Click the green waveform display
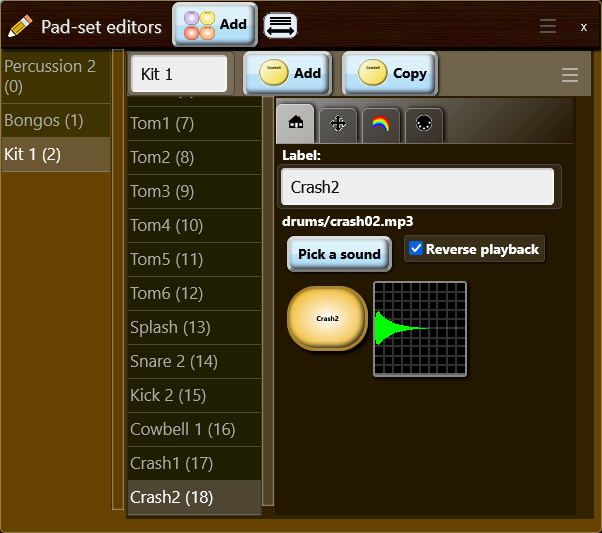 pos(420,329)
